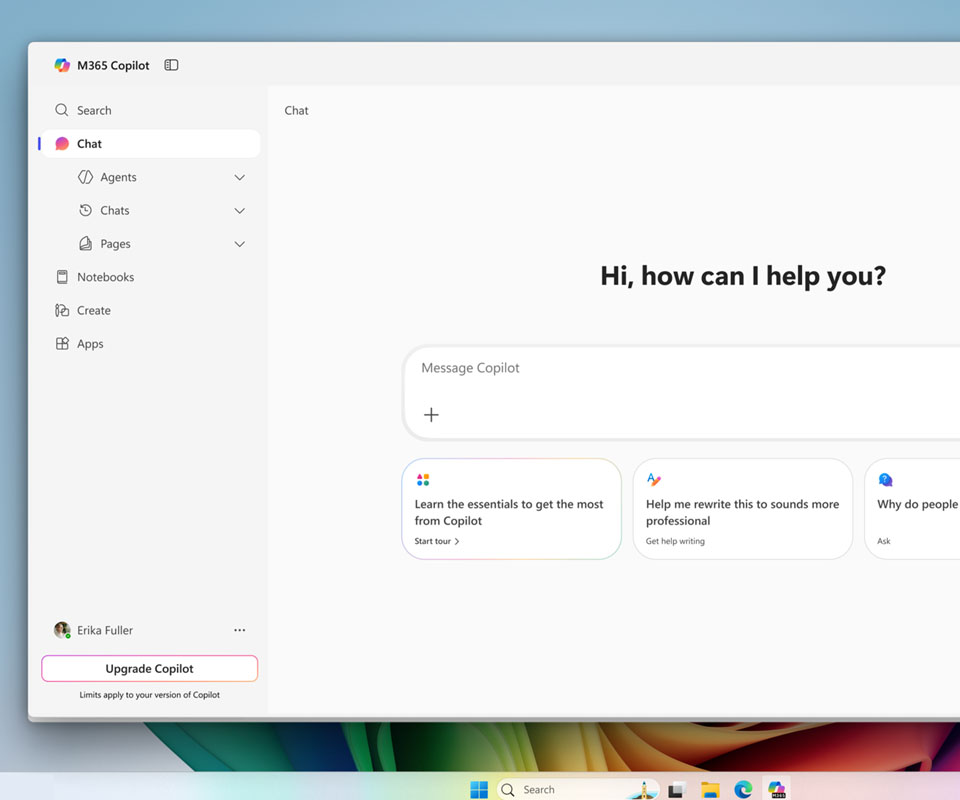Click Erika Fuller's profile avatar
Image resolution: width=960 pixels, height=800 pixels.
62,630
